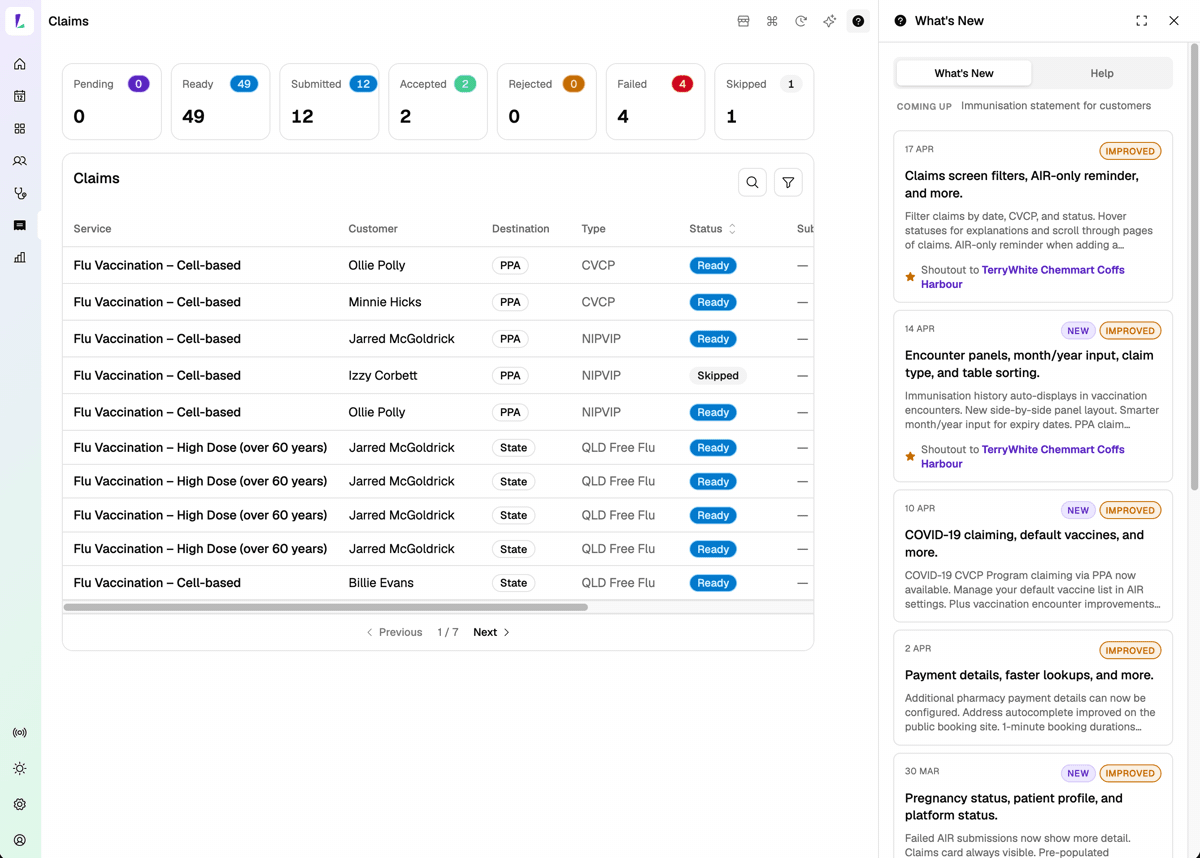Click the horizontal table scrollbar
Screen dimensions: 1200x858
point(326,607)
